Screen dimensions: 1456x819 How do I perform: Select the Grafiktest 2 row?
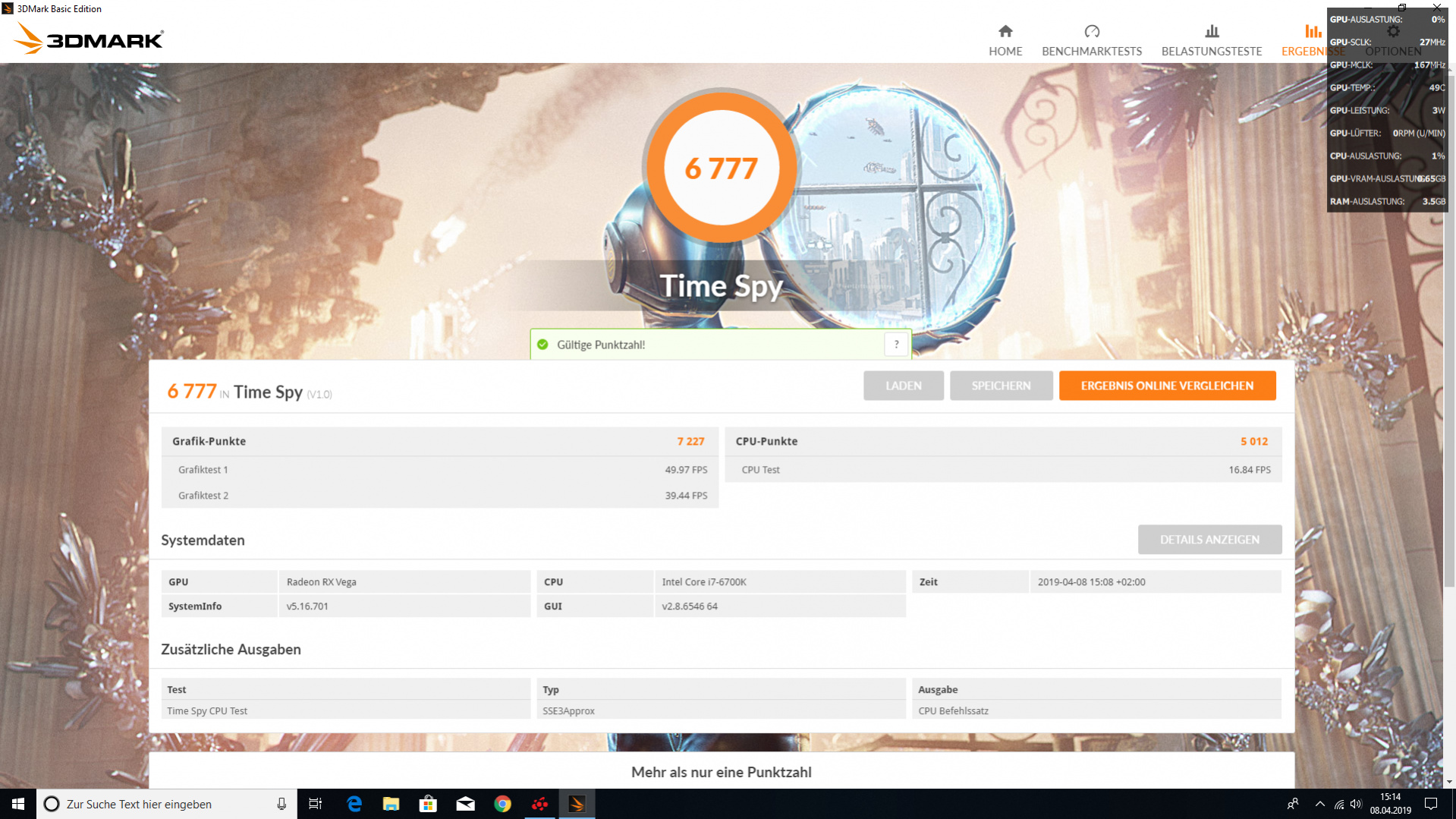pyautogui.click(x=440, y=496)
